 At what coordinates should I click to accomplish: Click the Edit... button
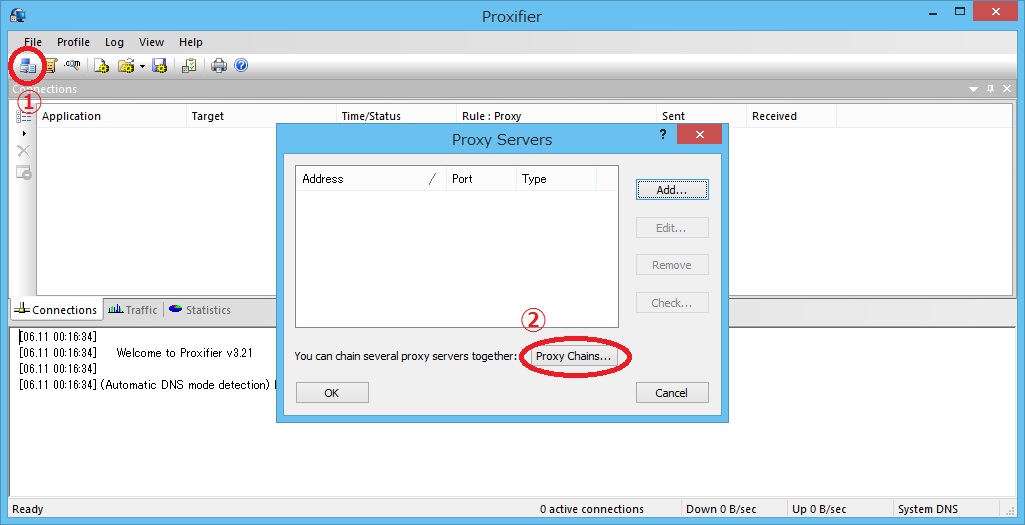click(672, 228)
